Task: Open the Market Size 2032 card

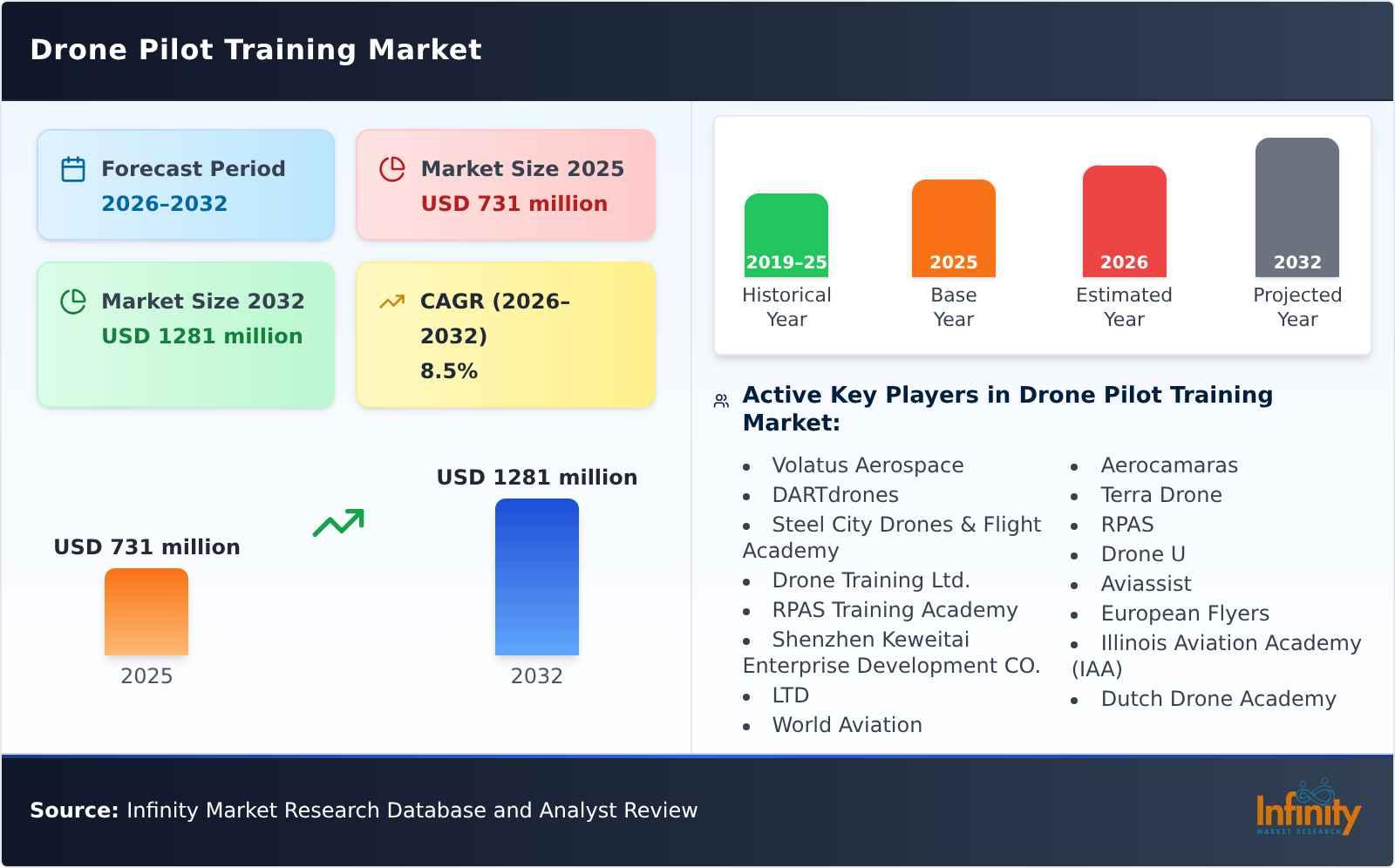Action: pyautogui.click(x=186, y=335)
